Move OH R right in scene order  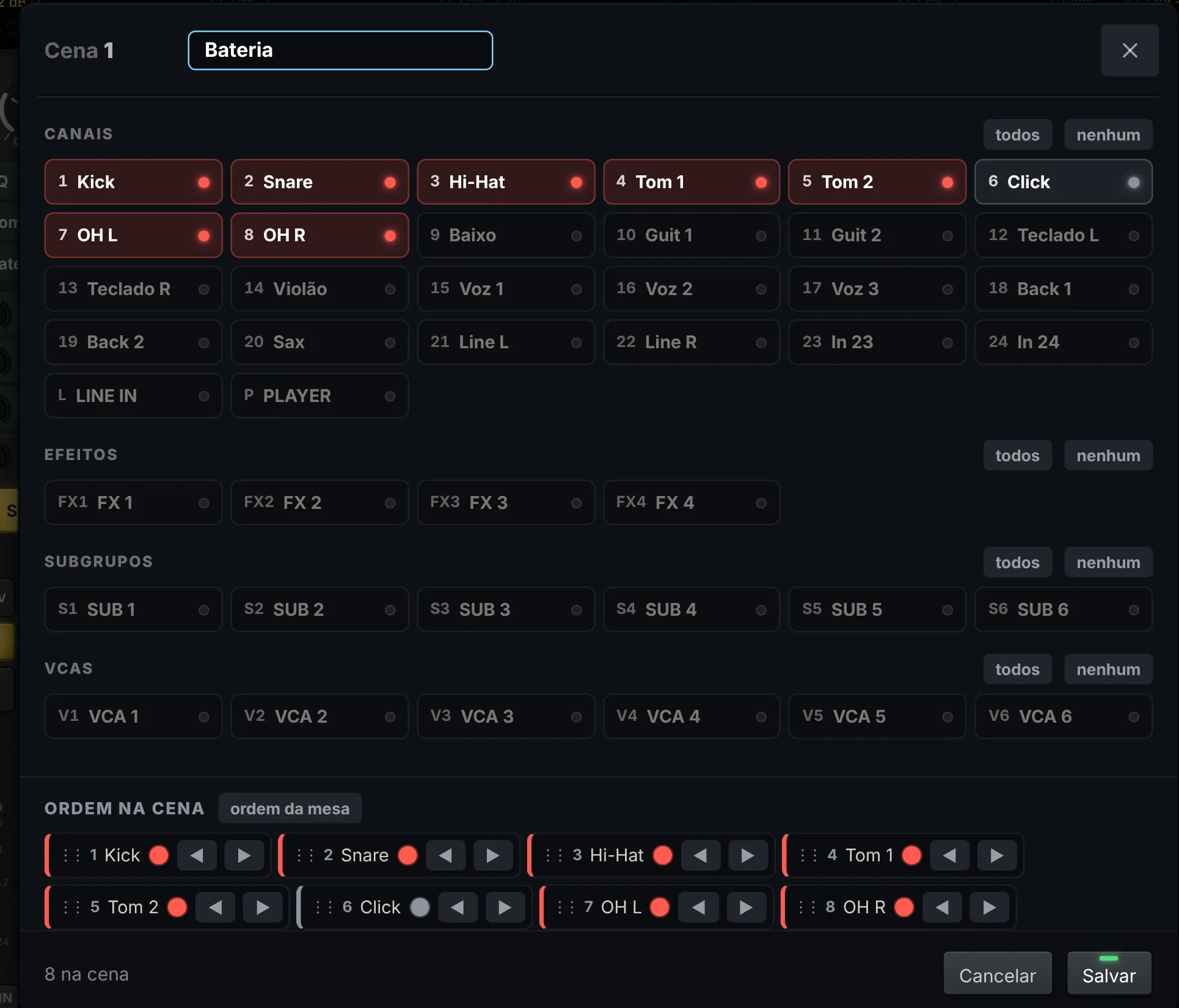point(990,907)
